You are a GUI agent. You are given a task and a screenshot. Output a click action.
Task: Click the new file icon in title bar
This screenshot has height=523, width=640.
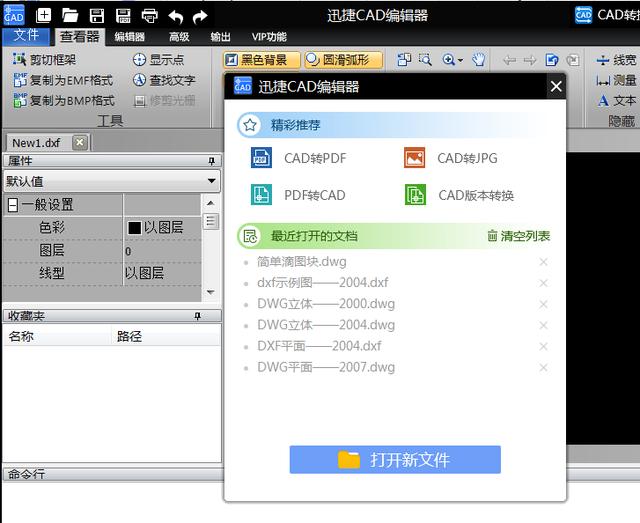pos(43,16)
